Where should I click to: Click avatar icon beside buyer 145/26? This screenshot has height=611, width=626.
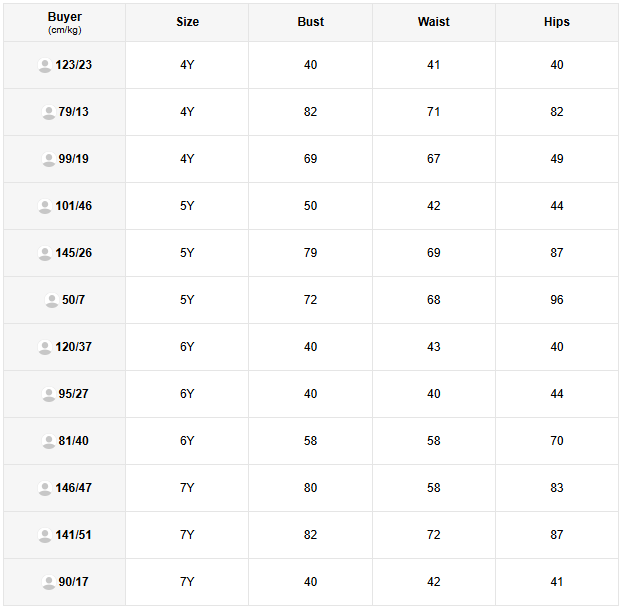click(x=45, y=254)
